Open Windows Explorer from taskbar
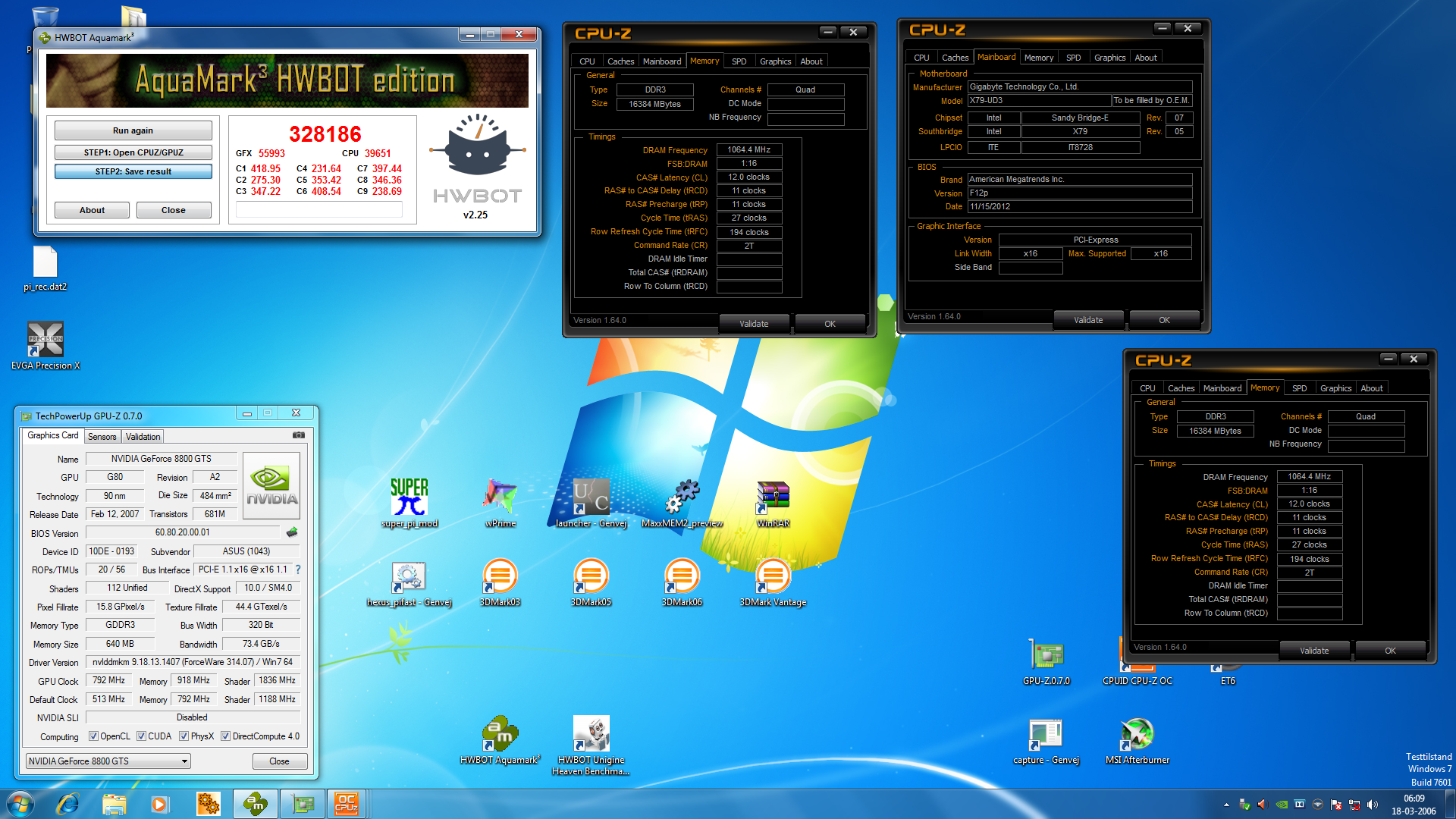Viewport: 1456px width, 819px height. [114, 804]
